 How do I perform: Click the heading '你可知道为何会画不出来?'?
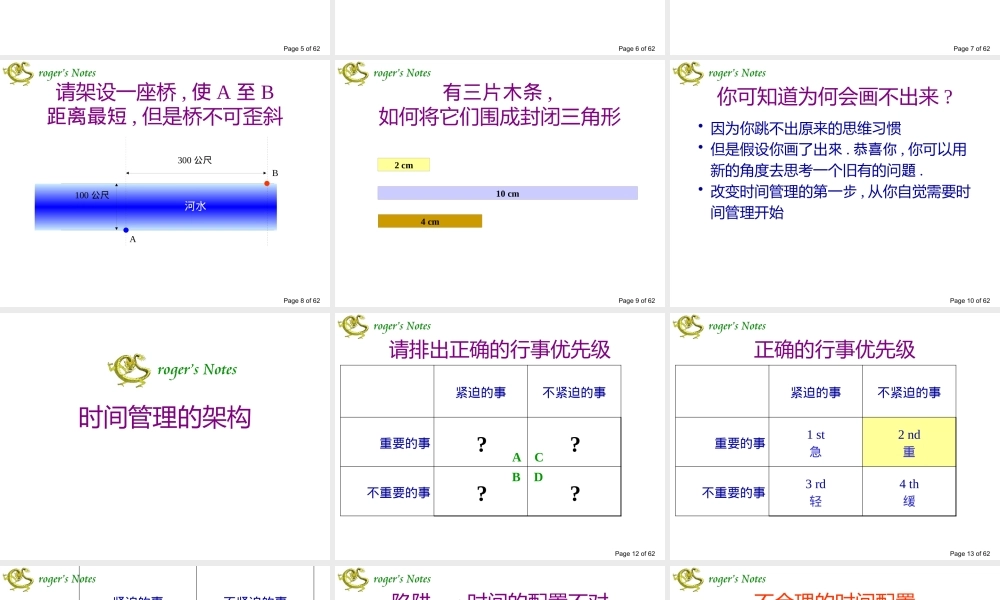click(834, 96)
